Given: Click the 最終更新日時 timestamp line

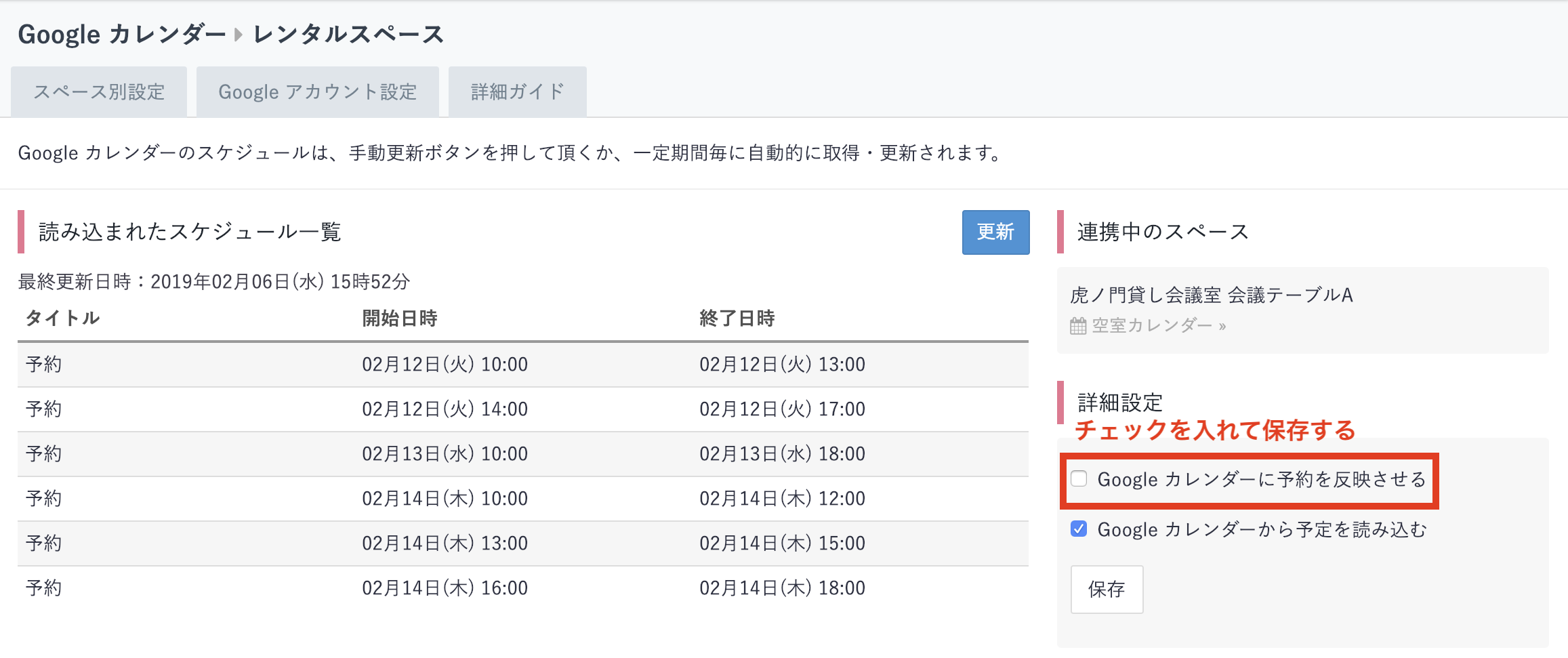Looking at the screenshot, I should pyautogui.click(x=214, y=282).
